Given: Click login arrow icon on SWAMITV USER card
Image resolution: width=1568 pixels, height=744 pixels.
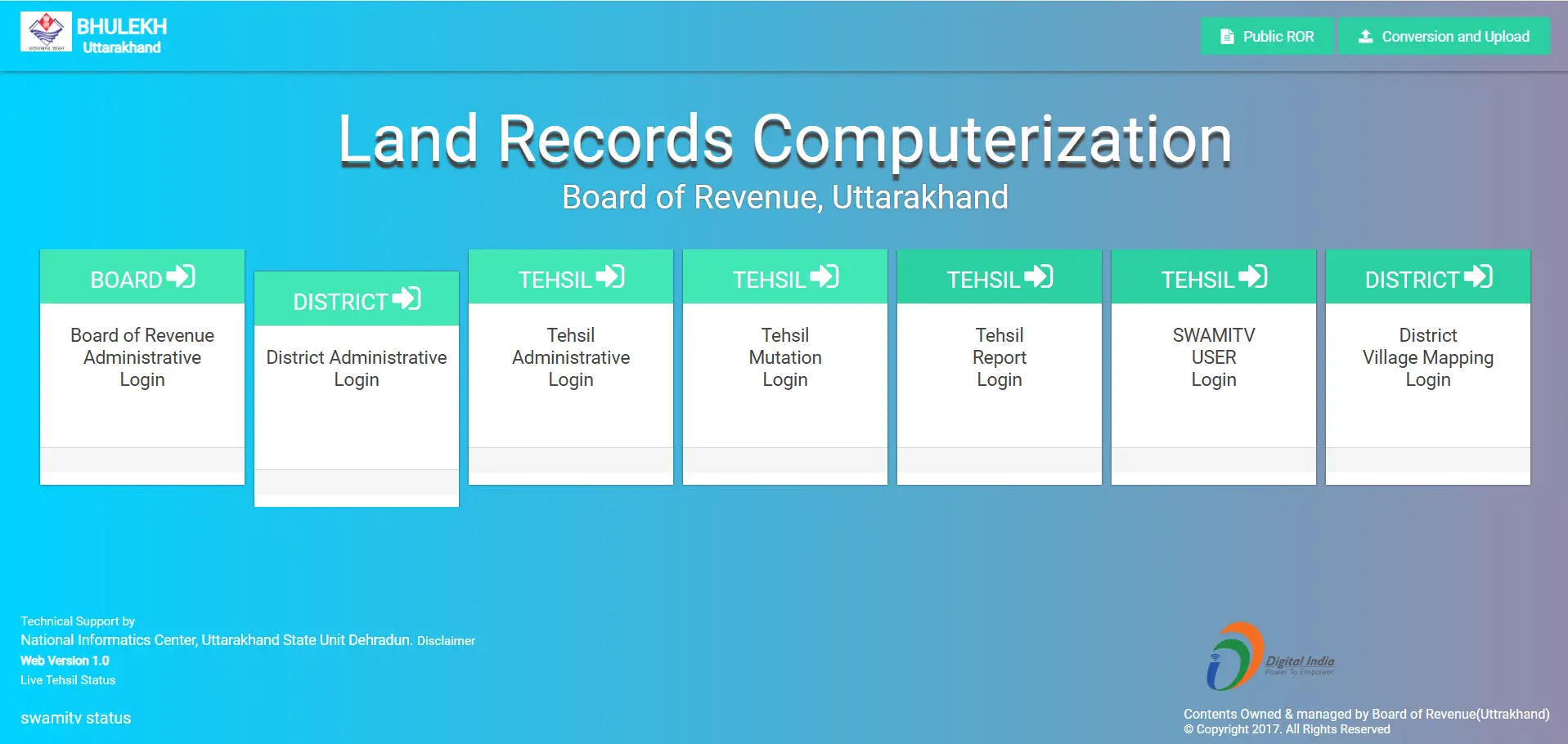Looking at the screenshot, I should tap(1253, 277).
